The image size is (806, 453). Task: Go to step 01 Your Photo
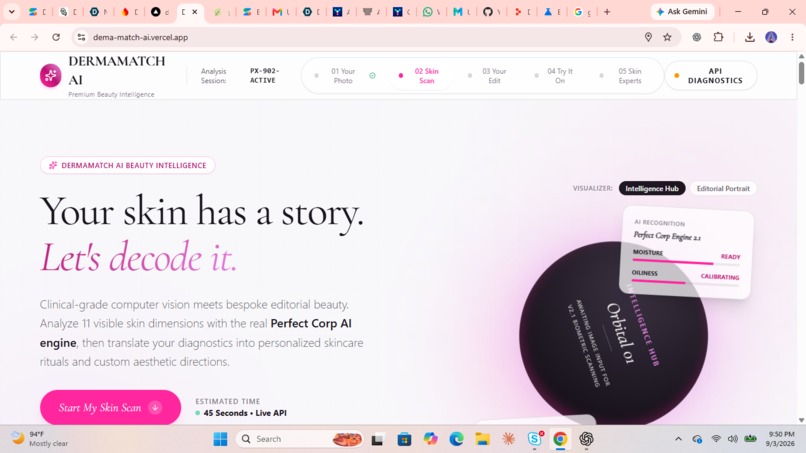point(343,76)
